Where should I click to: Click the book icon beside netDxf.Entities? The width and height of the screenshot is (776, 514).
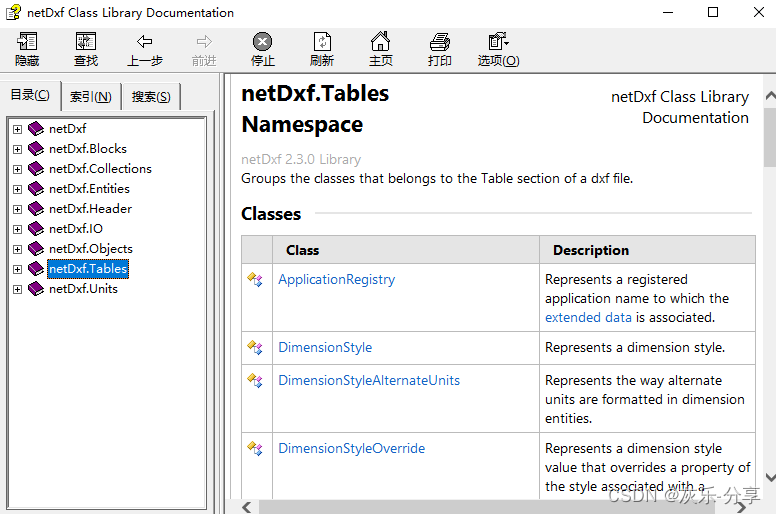(36, 188)
